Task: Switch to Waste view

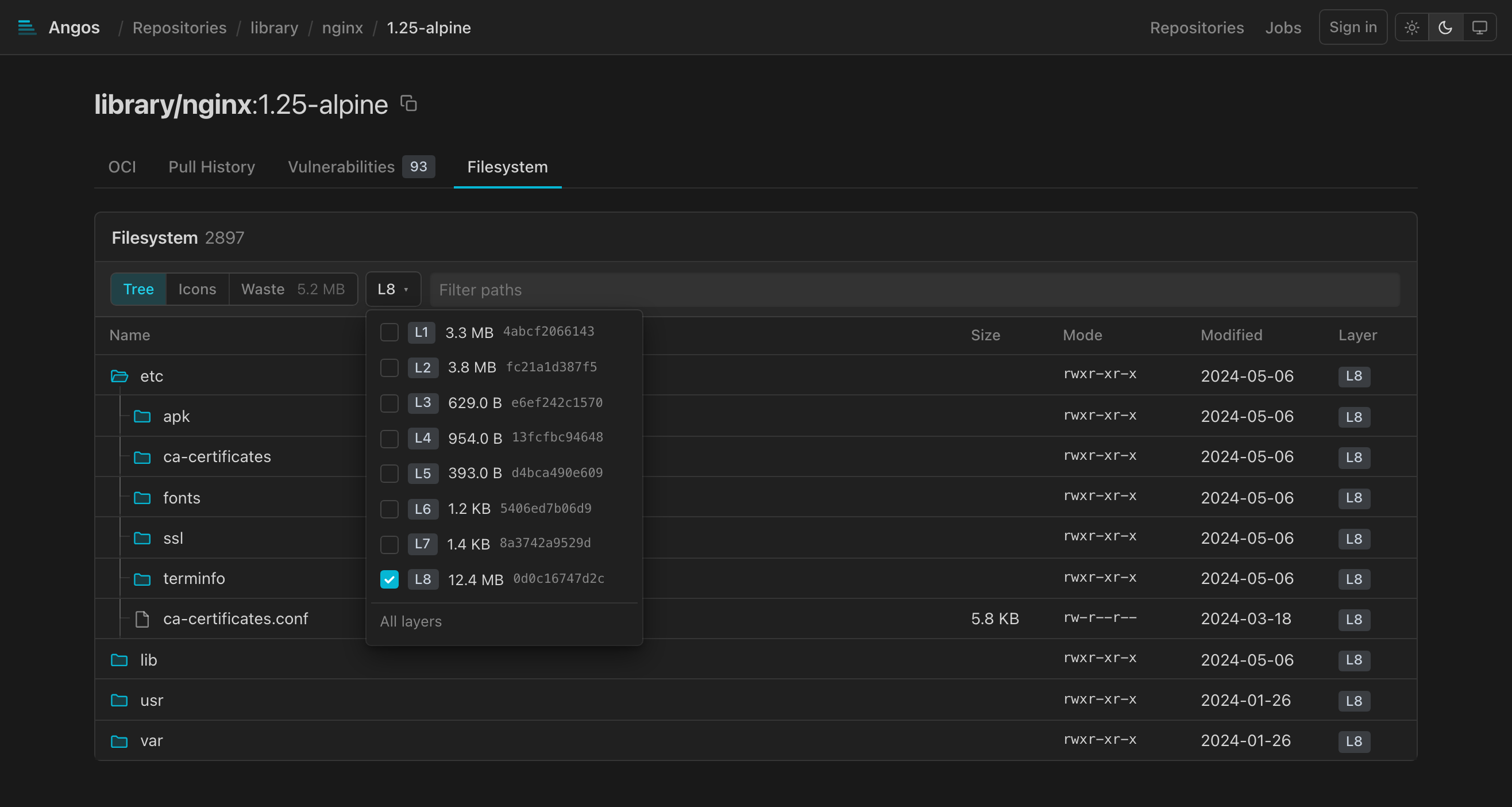Action: pyautogui.click(x=293, y=289)
